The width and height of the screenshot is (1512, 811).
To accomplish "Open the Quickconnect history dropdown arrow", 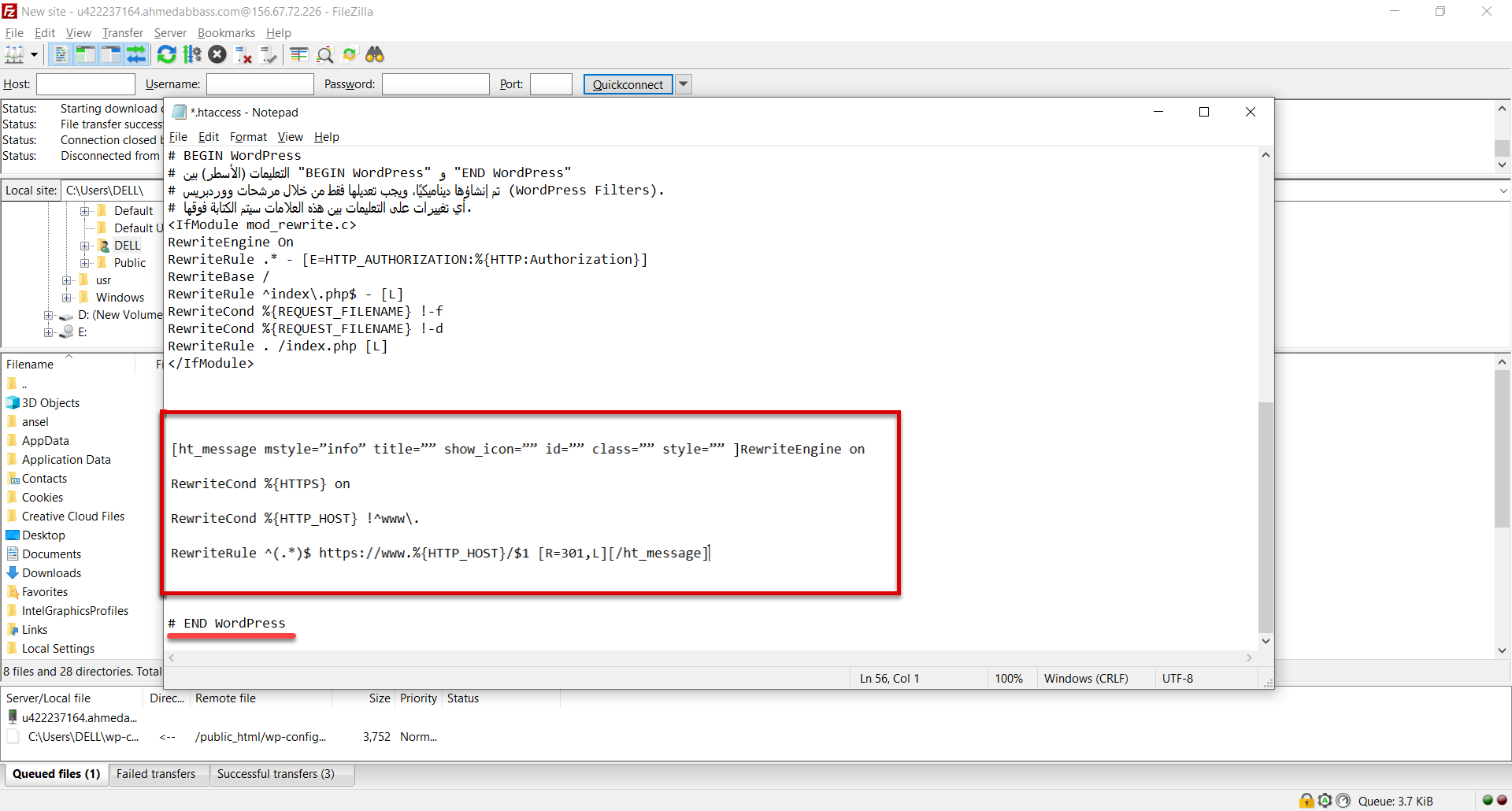I will click(x=683, y=84).
